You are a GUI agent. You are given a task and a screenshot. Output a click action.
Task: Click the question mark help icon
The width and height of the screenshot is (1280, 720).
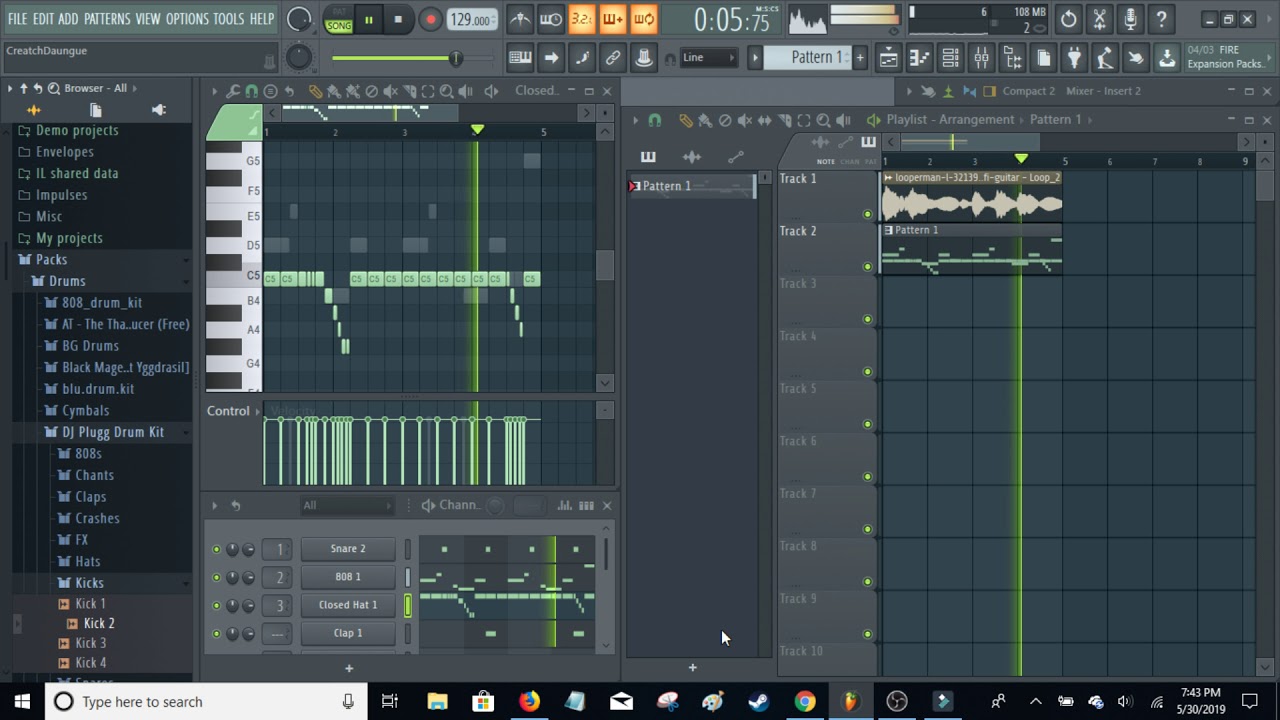pyautogui.click(x=1161, y=19)
